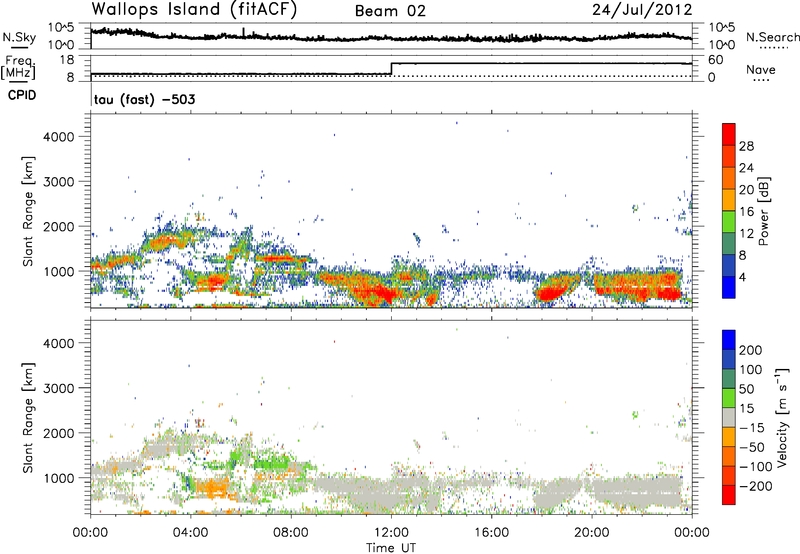Screen dimensions: 800x554
Task: Click the '00:00' label at the axis end
Action: pyautogui.click(x=692, y=533)
